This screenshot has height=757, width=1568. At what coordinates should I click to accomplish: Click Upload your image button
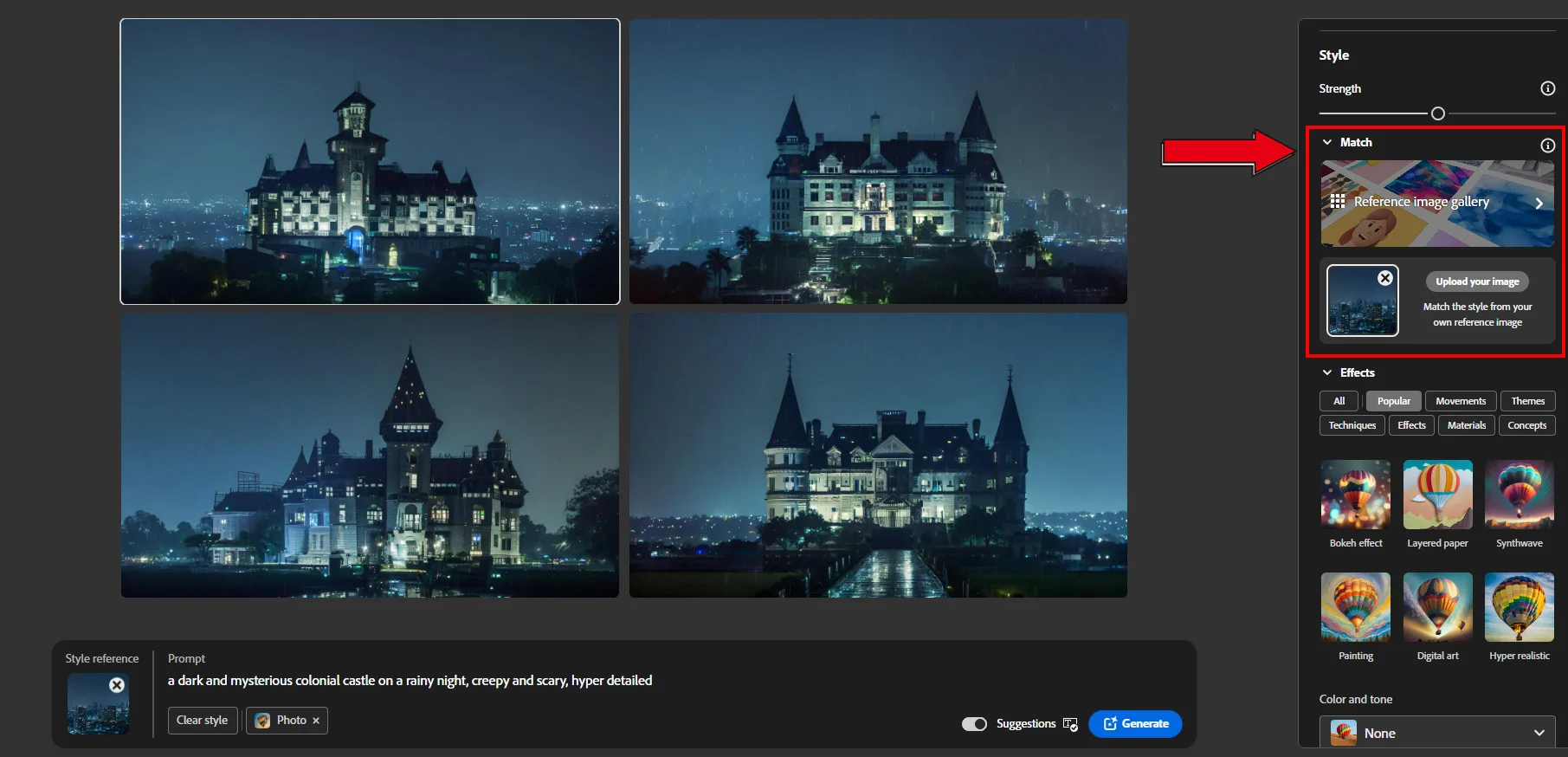pyautogui.click(x=1477, y=281)
